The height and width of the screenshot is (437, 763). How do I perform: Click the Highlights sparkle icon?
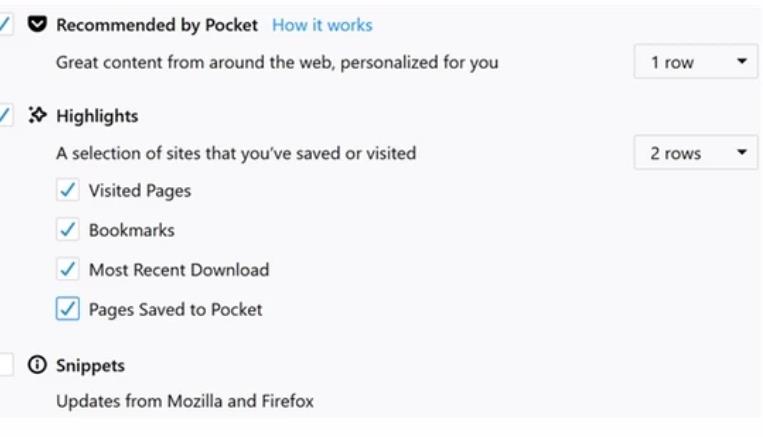pos(38,116)
